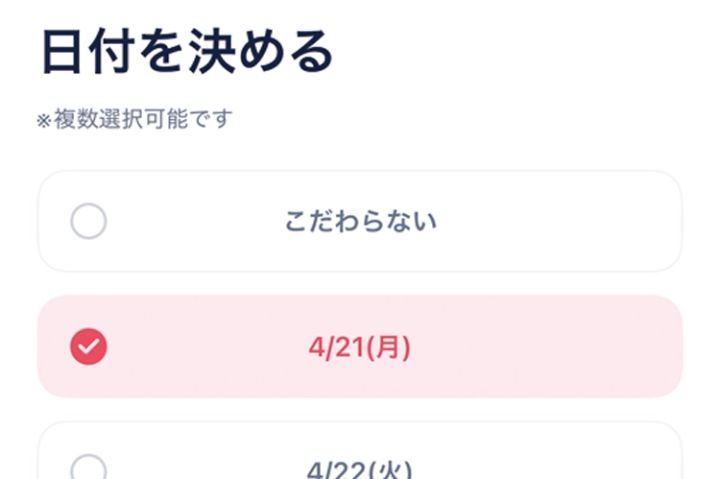Choose the 4/22(火) date text

(360, 468)
